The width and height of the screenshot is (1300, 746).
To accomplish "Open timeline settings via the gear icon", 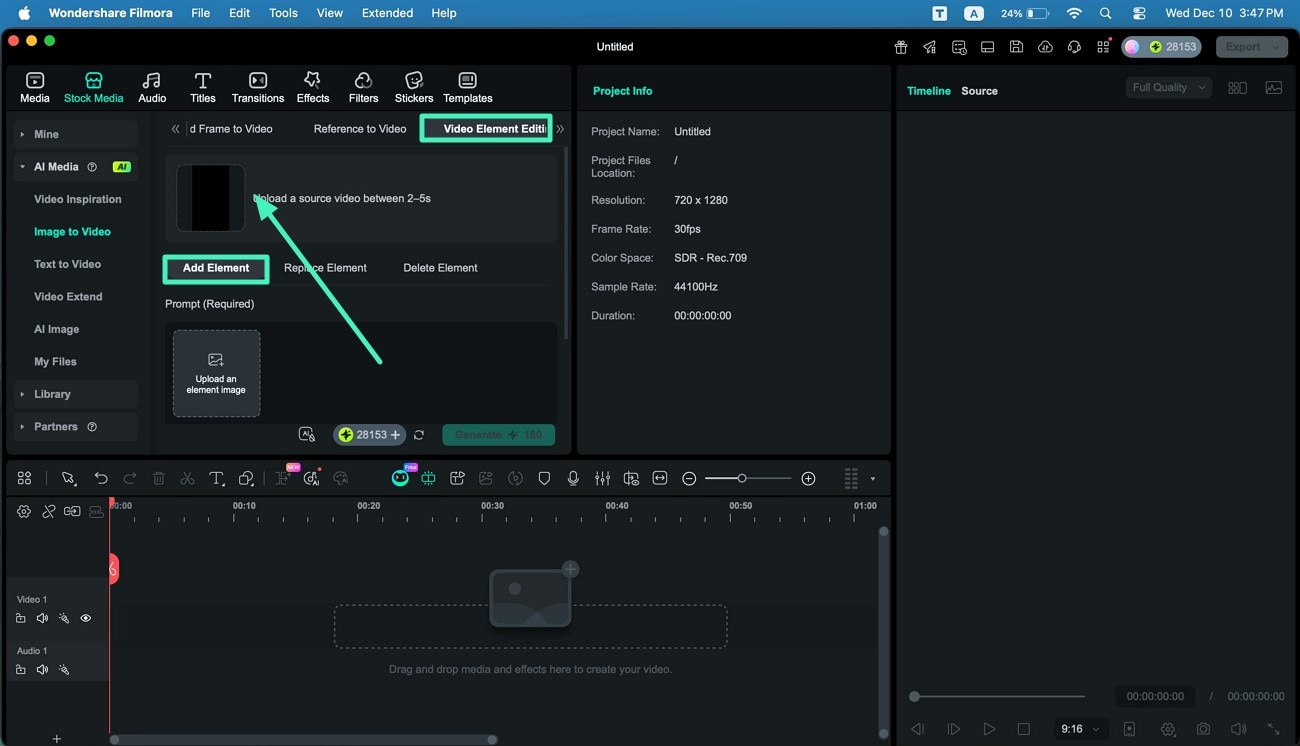I will point(24,511).
